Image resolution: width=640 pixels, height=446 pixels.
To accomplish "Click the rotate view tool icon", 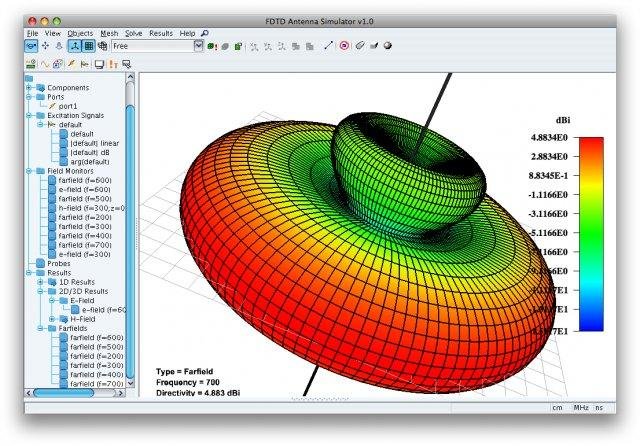I will (x=32, y=46).
